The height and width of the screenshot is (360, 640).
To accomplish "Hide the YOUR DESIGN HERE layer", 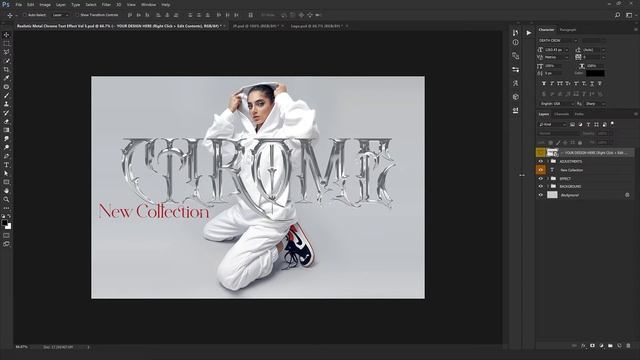I will [x=541, y=153].
